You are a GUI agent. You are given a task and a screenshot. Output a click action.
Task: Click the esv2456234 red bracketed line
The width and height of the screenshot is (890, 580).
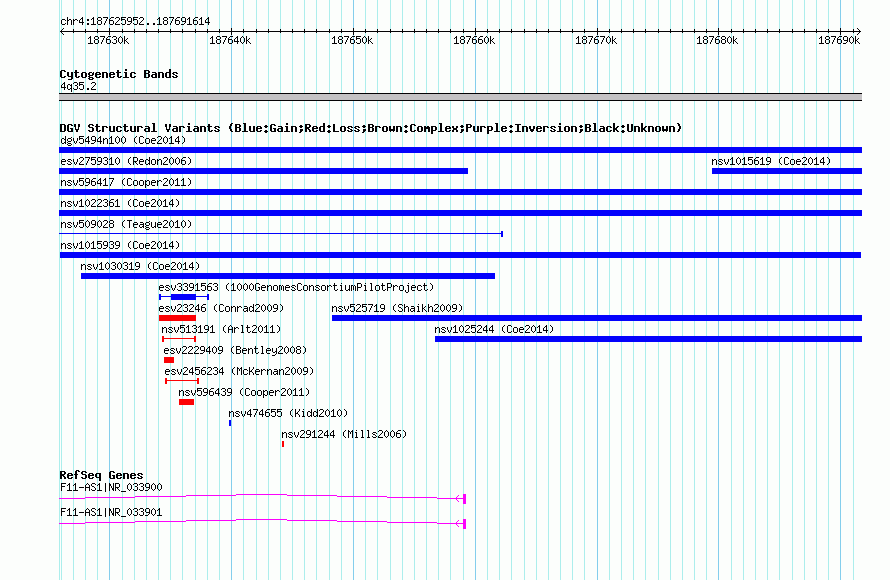coord(182,381)
